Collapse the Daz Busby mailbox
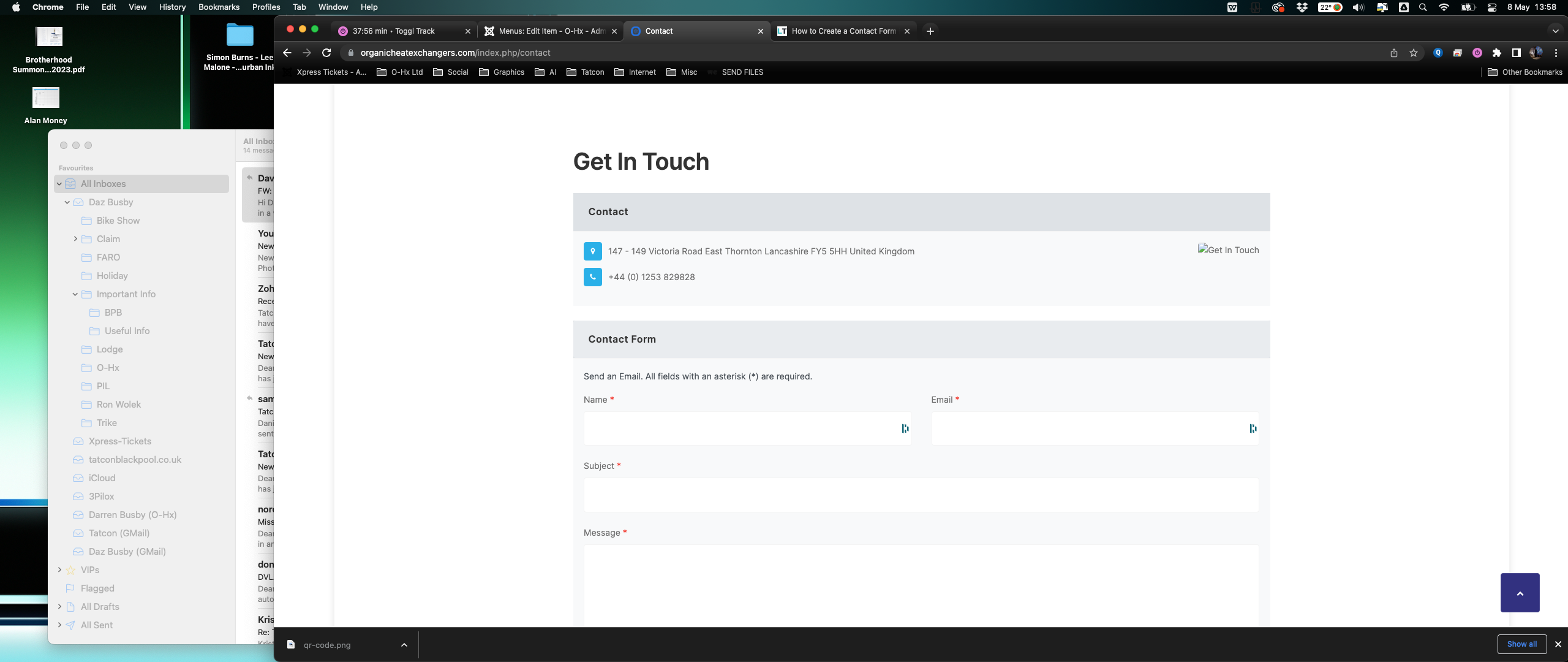1568x662 pixels. pos(67,202)
